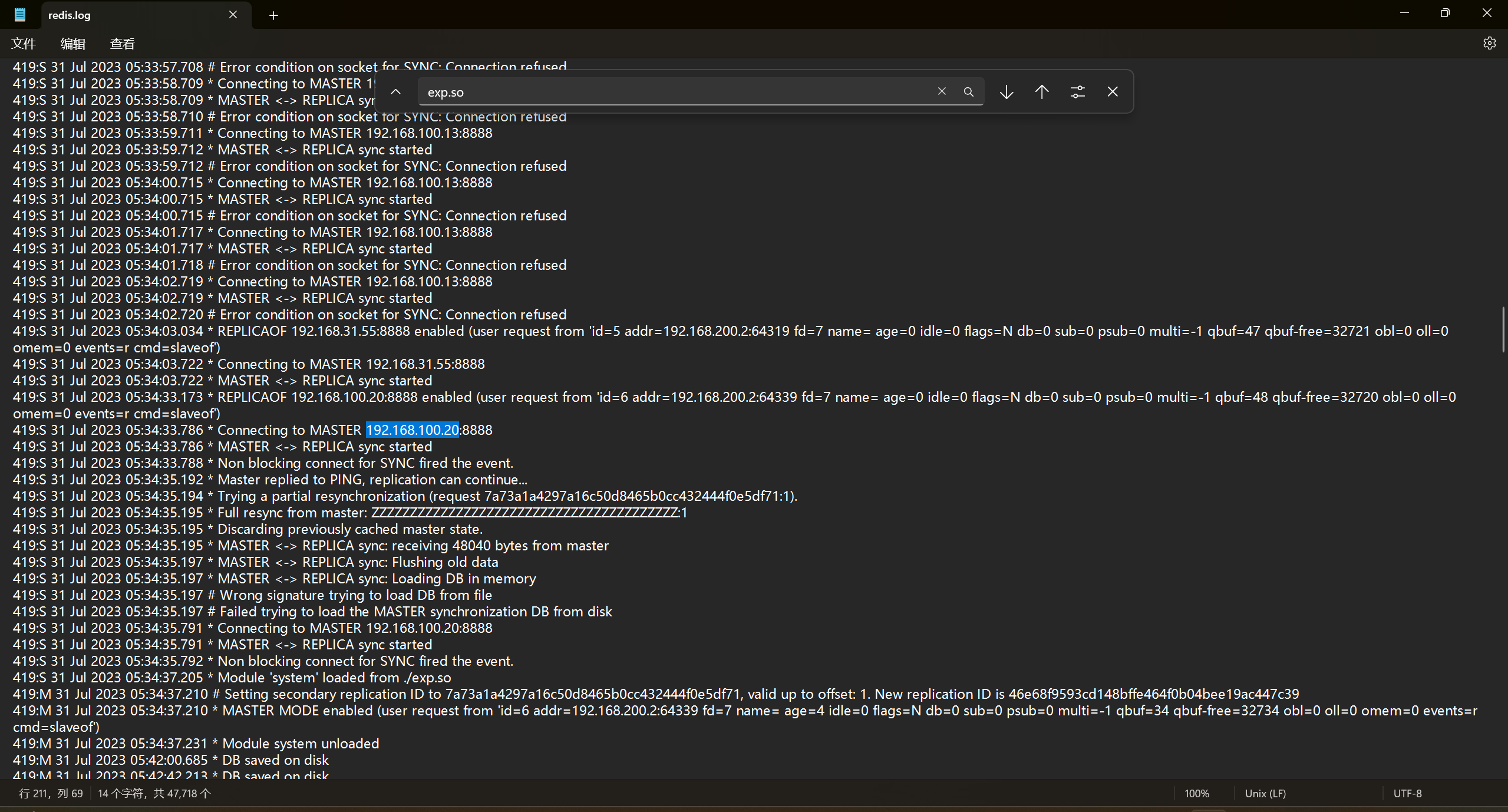Click "Discarding previously cached master state." line
This screenshot has width=1508, height=812.
pyautogui.click(x=248, y=529)
